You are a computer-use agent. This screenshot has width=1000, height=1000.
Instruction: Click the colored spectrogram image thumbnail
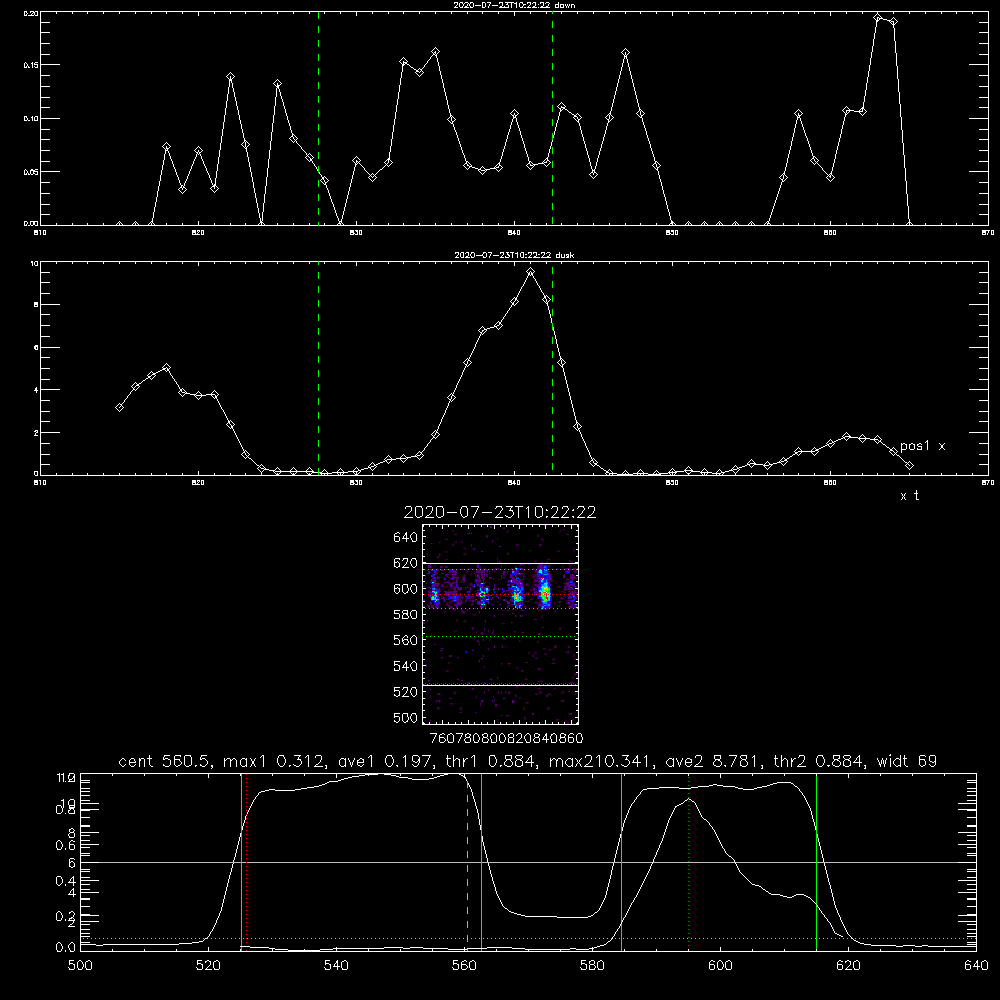click(500, 624)
